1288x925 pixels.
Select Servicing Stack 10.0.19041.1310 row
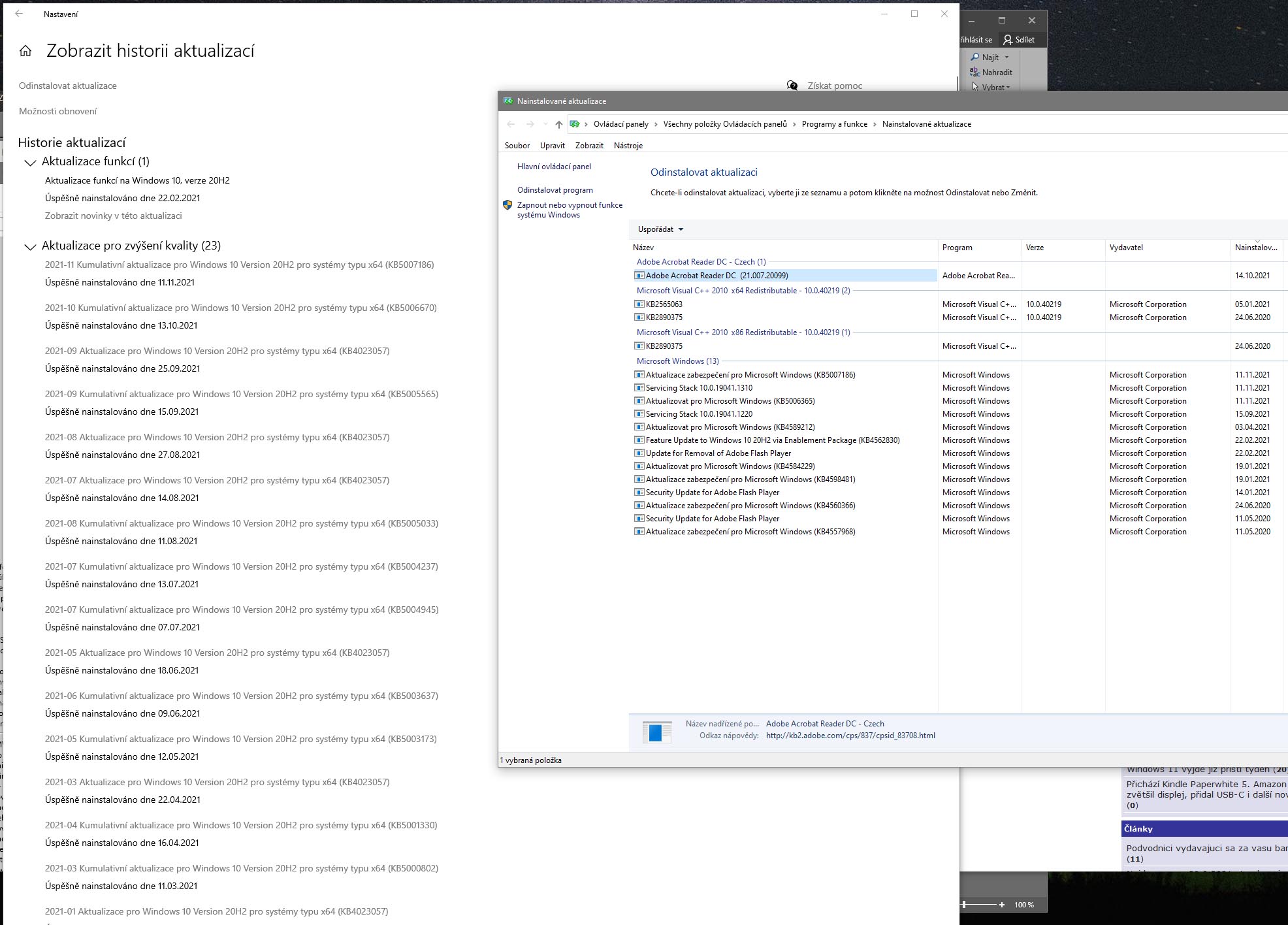coord(699,388)
